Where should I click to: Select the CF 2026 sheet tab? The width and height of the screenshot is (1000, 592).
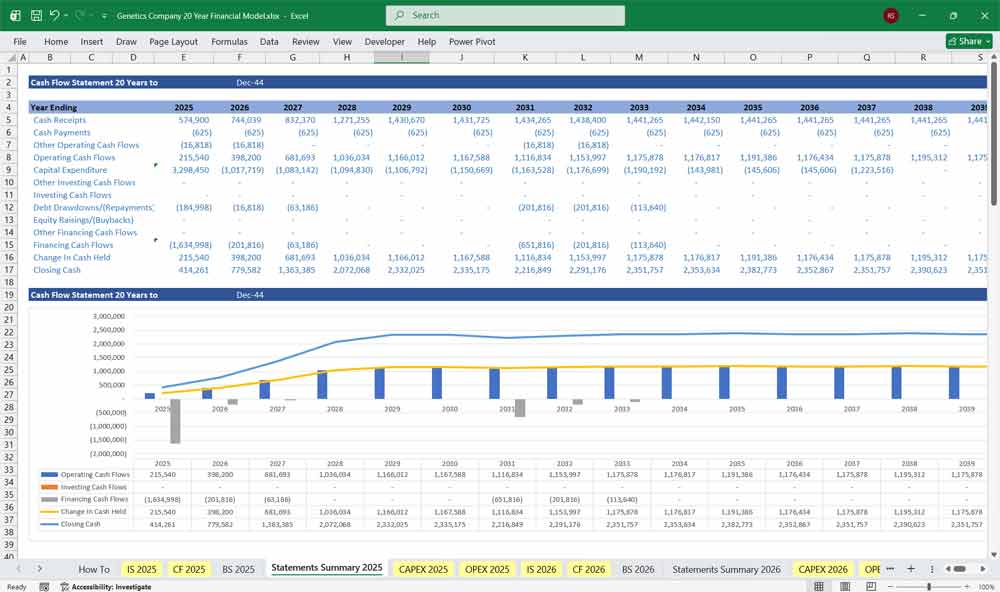588,568
